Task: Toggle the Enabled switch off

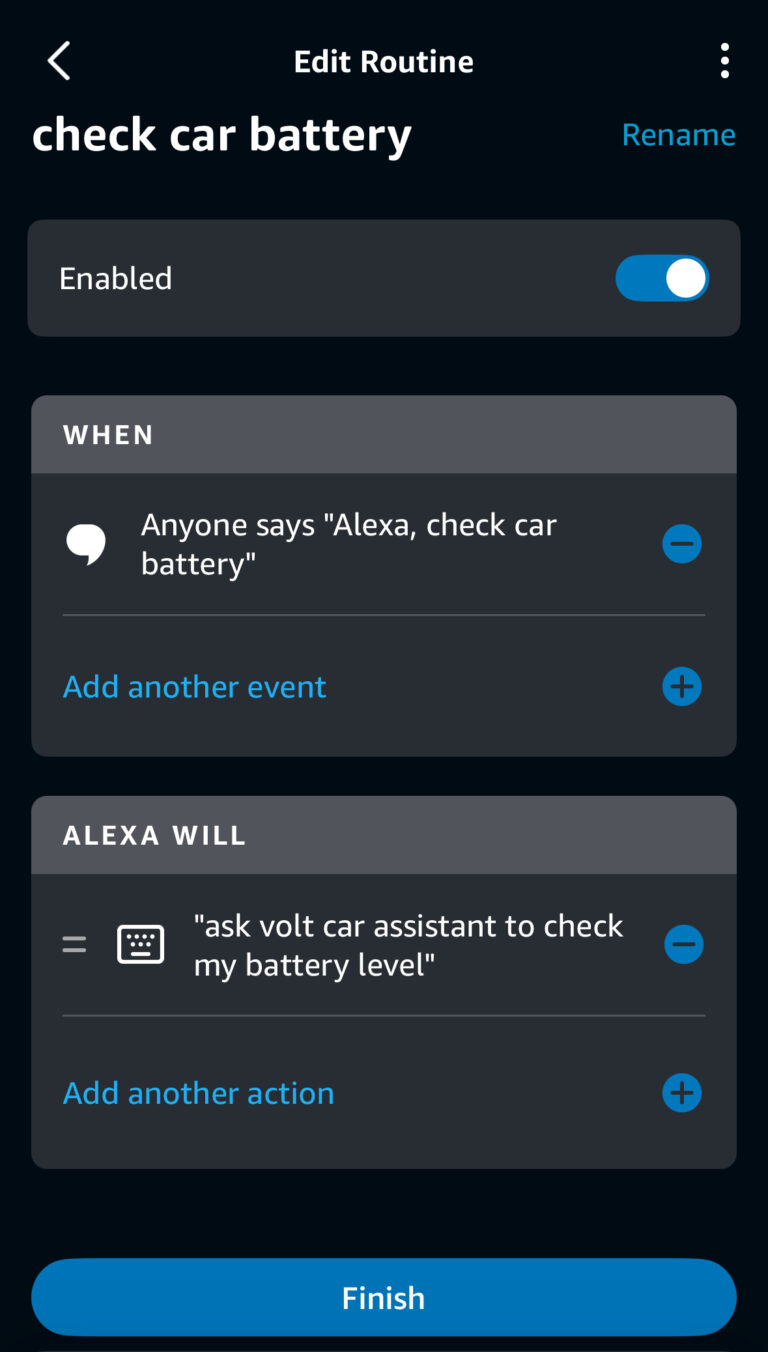Action: [661, 278]
